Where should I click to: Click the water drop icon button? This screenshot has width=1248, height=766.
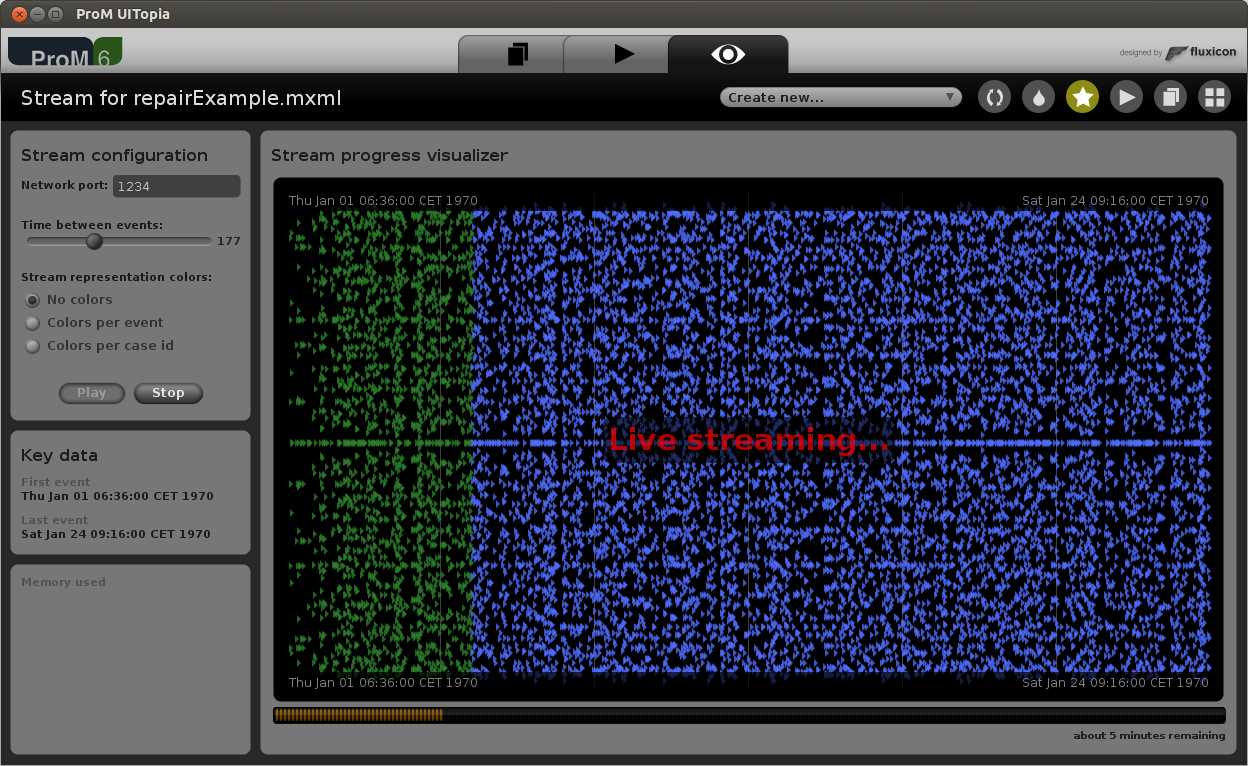[1038, 97]
